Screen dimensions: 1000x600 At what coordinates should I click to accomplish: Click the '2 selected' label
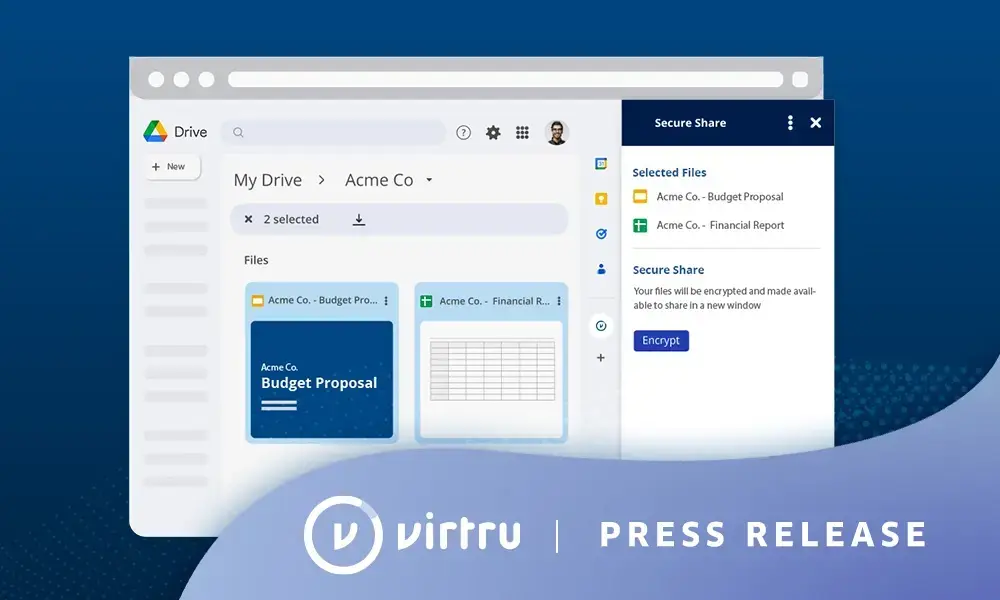pyautogui.click(x=291, y=219)
